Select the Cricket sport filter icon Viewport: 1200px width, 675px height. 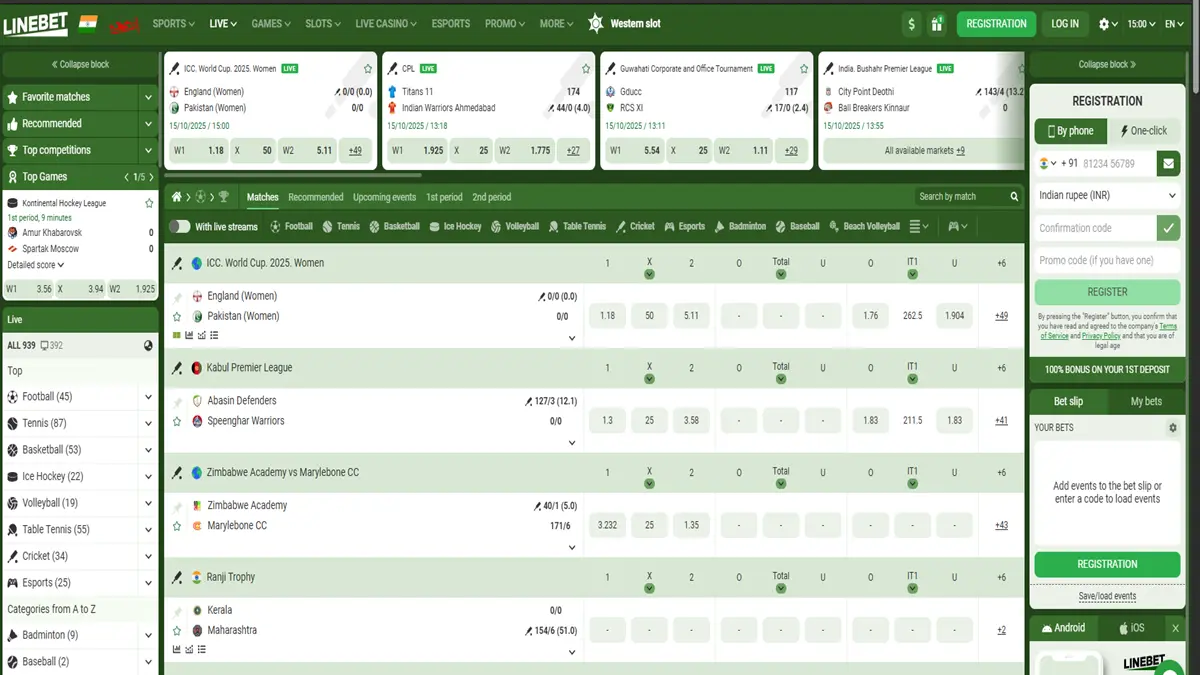[x=620, y=226]
